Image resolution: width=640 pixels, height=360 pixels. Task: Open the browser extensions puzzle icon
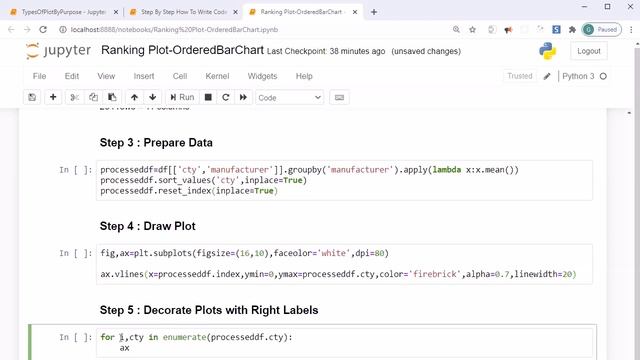point(572,29)
